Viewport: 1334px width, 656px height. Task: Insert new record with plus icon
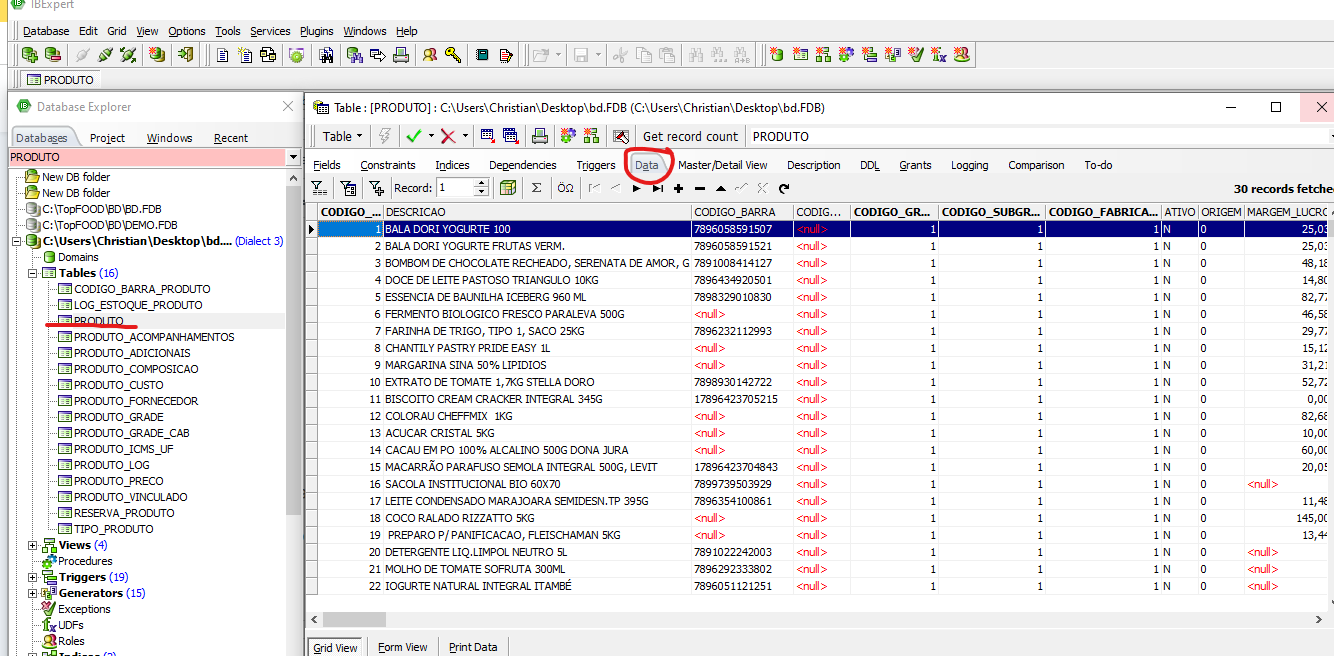[x=678, y=188]
